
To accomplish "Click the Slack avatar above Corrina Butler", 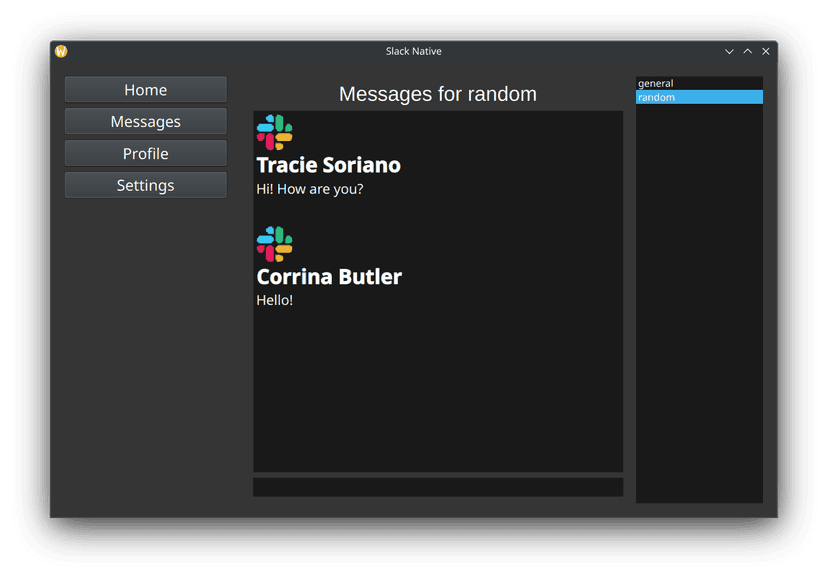I will 274,244.
